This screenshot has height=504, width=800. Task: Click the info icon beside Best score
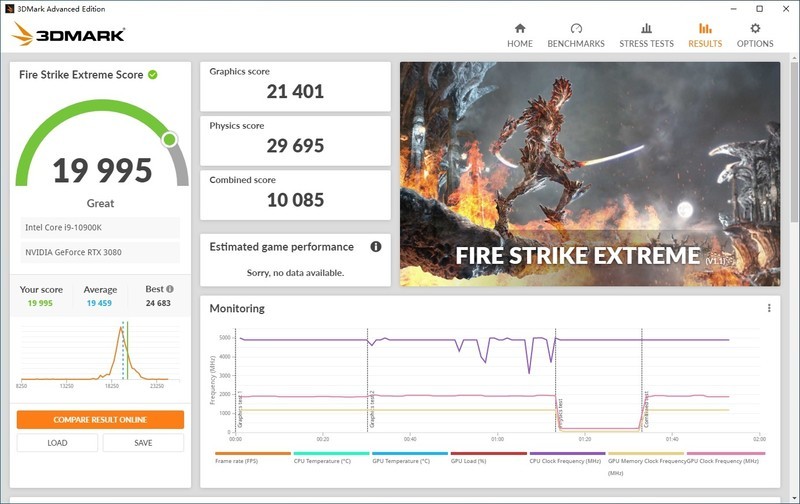pyautogui.click(x=170, y=289)
